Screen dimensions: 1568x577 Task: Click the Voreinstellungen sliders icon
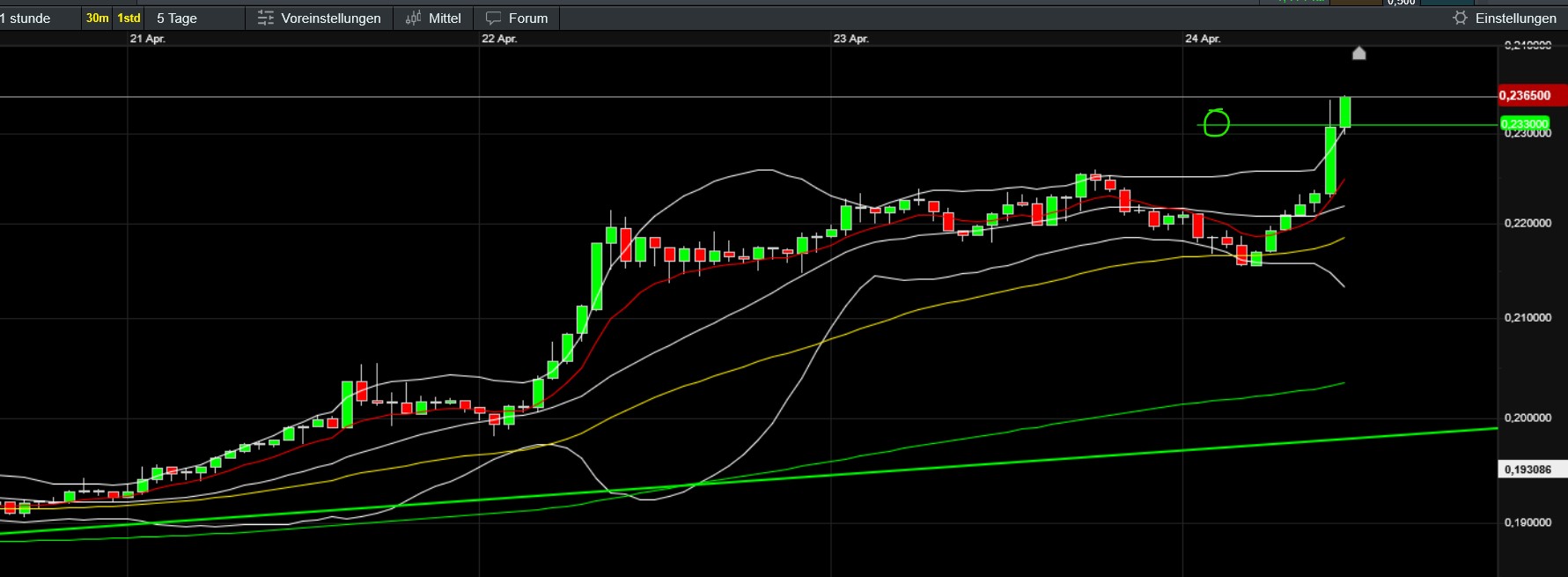(x=266, y=18)
